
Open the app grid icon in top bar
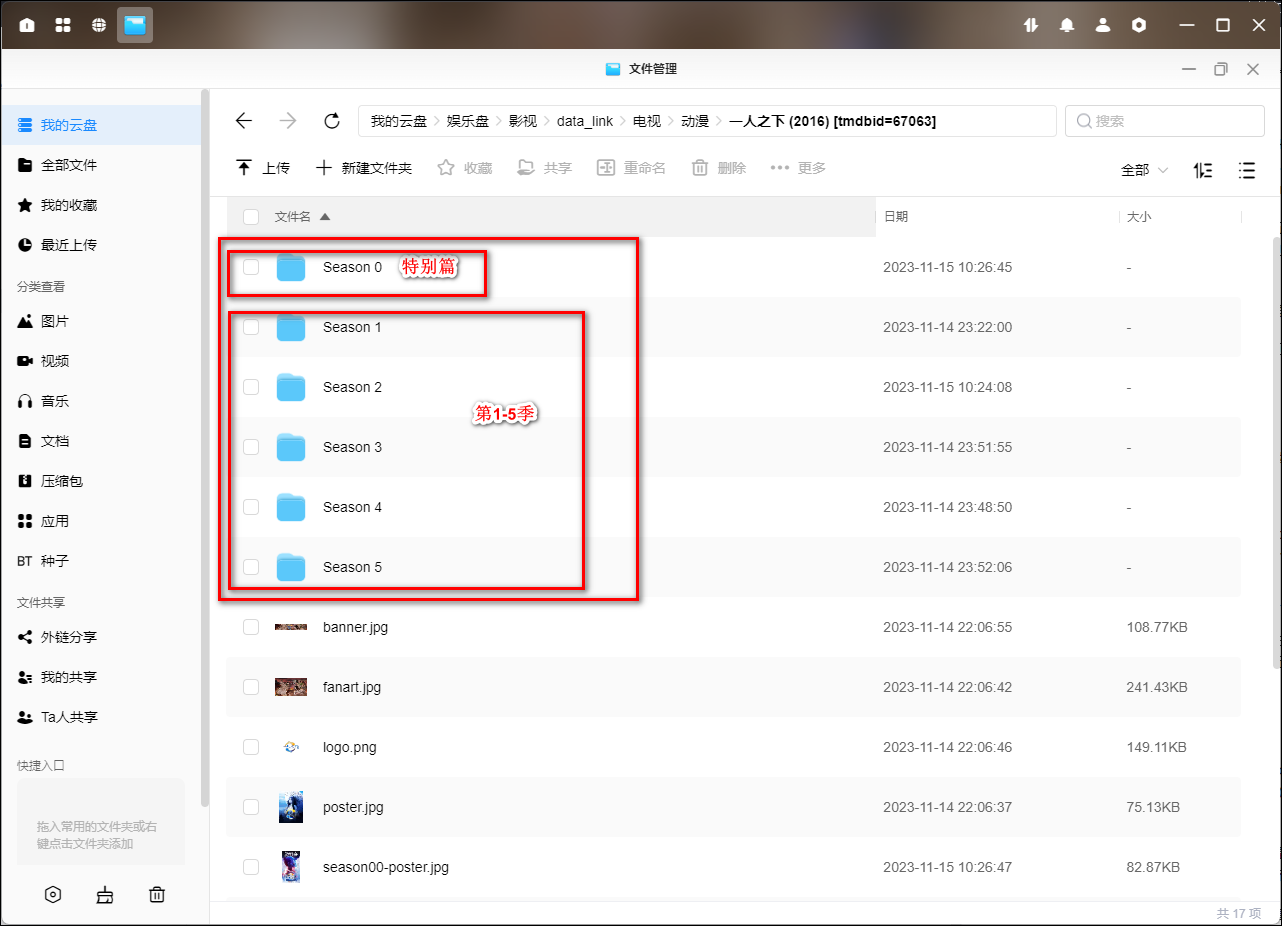pyautogui.click(x=63, y=25)
